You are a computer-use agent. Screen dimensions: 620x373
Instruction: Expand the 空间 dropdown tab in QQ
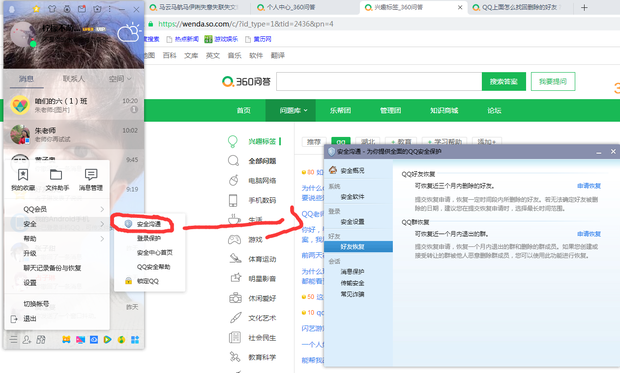tap(120, 79)
